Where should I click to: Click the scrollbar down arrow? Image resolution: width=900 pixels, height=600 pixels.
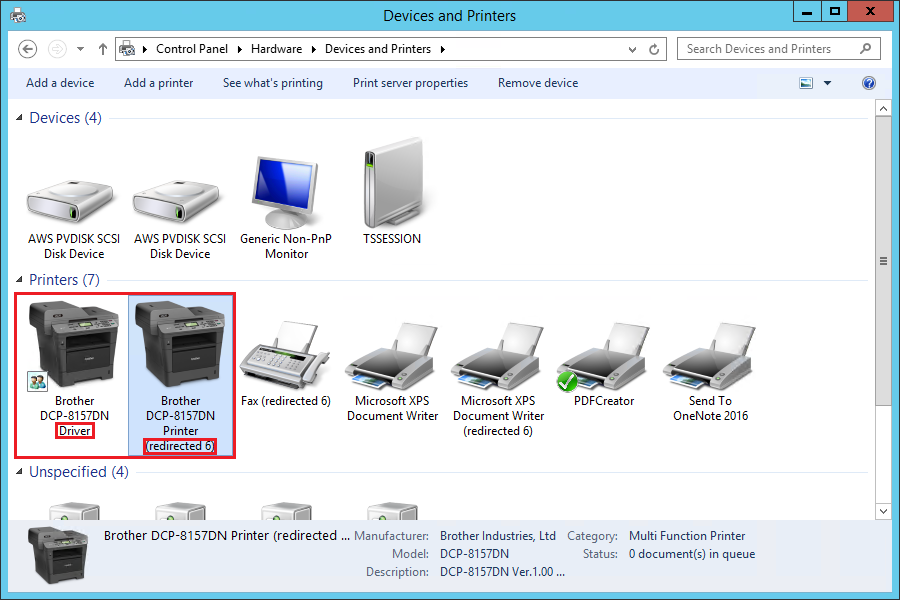[883, 511]
